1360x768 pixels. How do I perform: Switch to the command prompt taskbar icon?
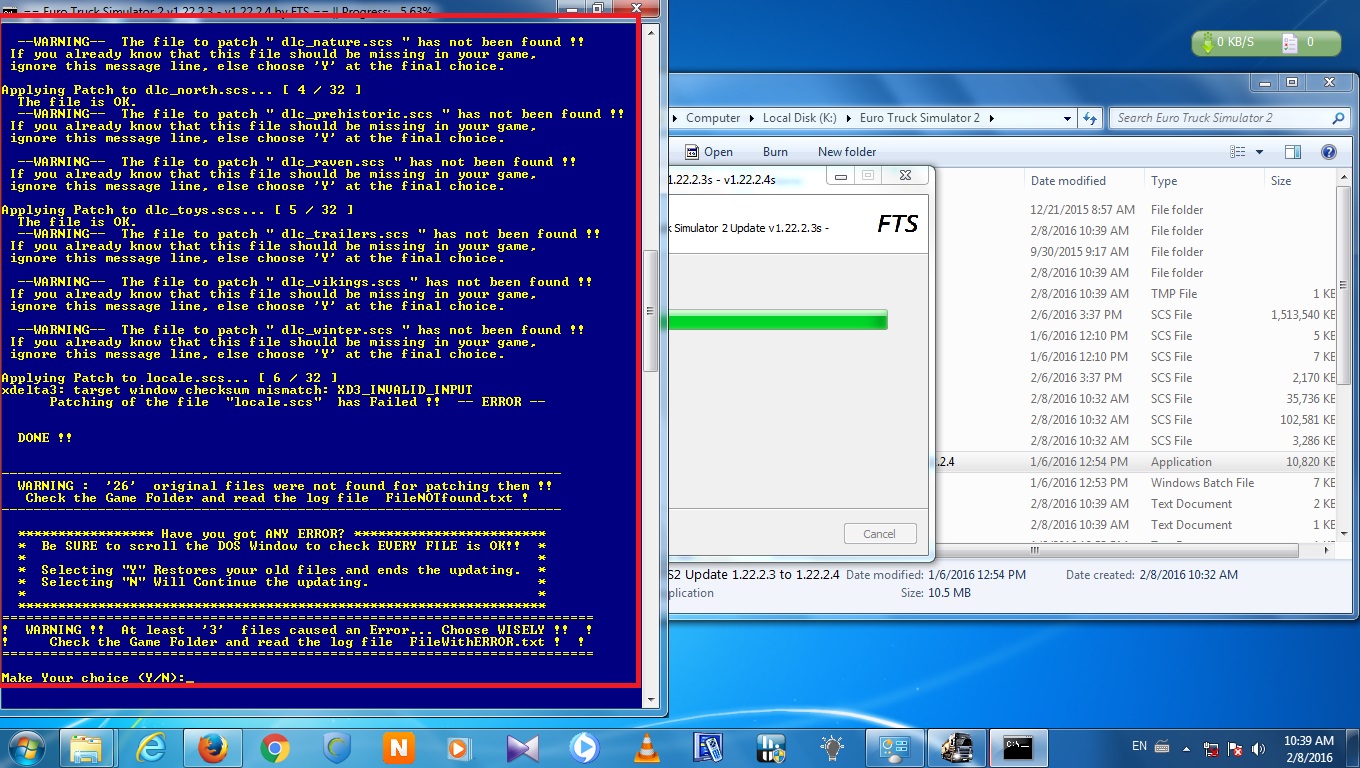click(1018, 748)
